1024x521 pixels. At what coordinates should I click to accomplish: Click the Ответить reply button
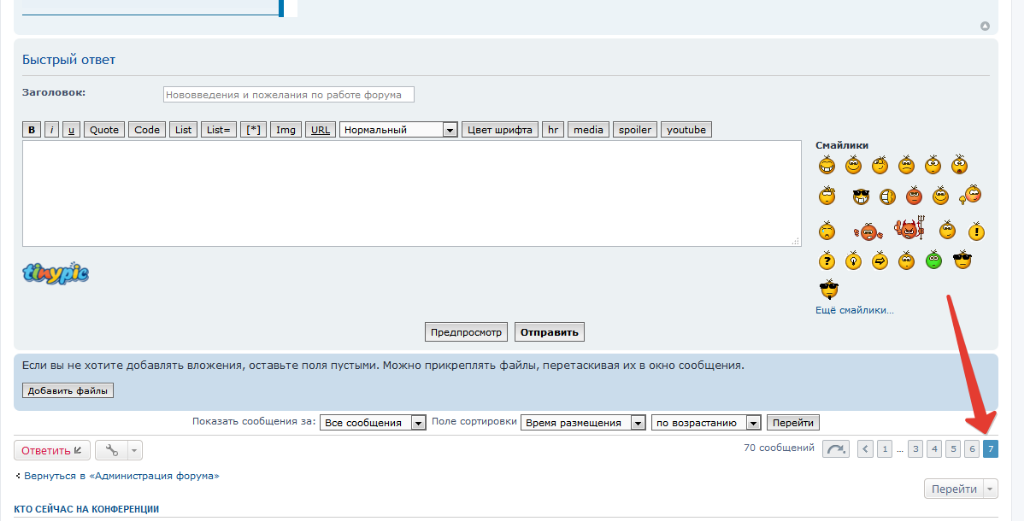click(52, 450)
